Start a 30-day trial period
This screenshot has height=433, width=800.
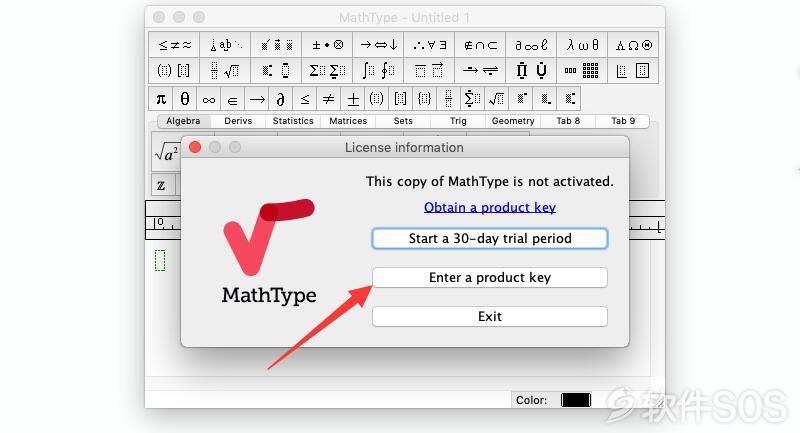pos(490,239)
